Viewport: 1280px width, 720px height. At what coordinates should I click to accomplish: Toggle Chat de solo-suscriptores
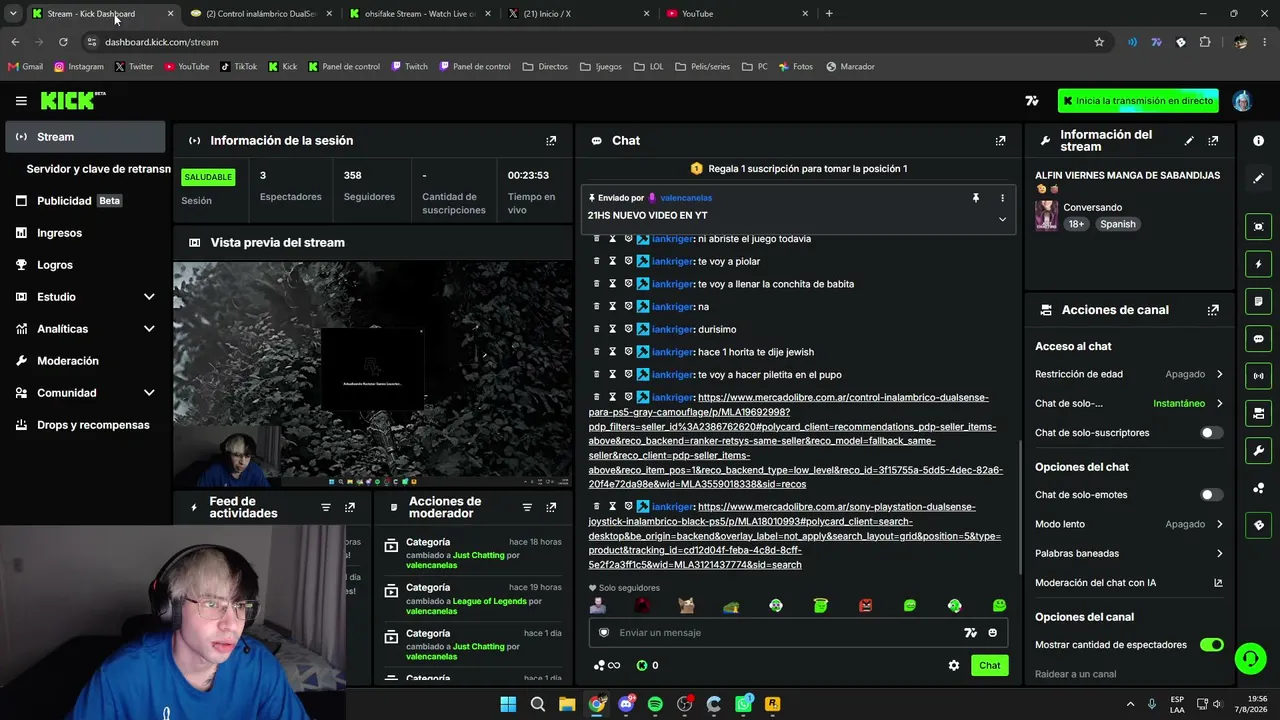(x=1211, y=433)
